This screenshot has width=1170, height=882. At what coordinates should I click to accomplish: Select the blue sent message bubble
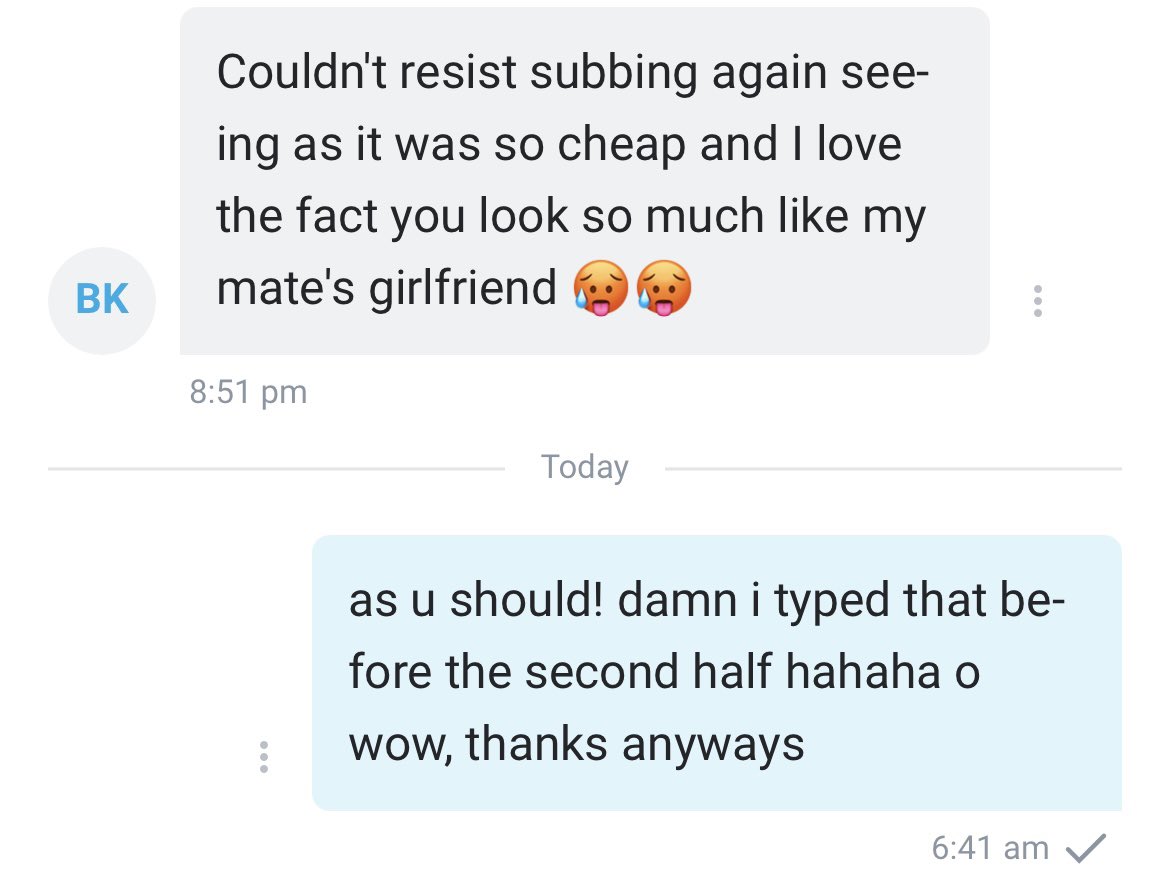(x=717, y=673)
